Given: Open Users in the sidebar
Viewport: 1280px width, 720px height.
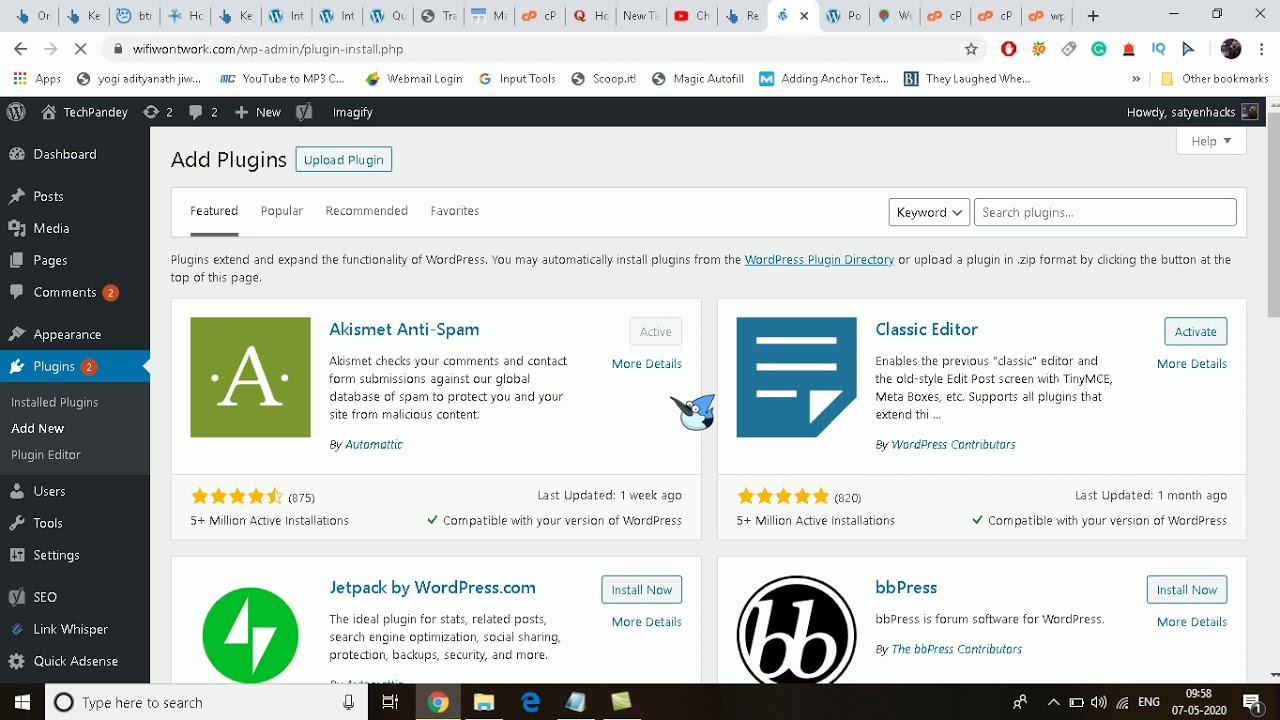Looking at the screenshot, I should (x=49, y=491).
